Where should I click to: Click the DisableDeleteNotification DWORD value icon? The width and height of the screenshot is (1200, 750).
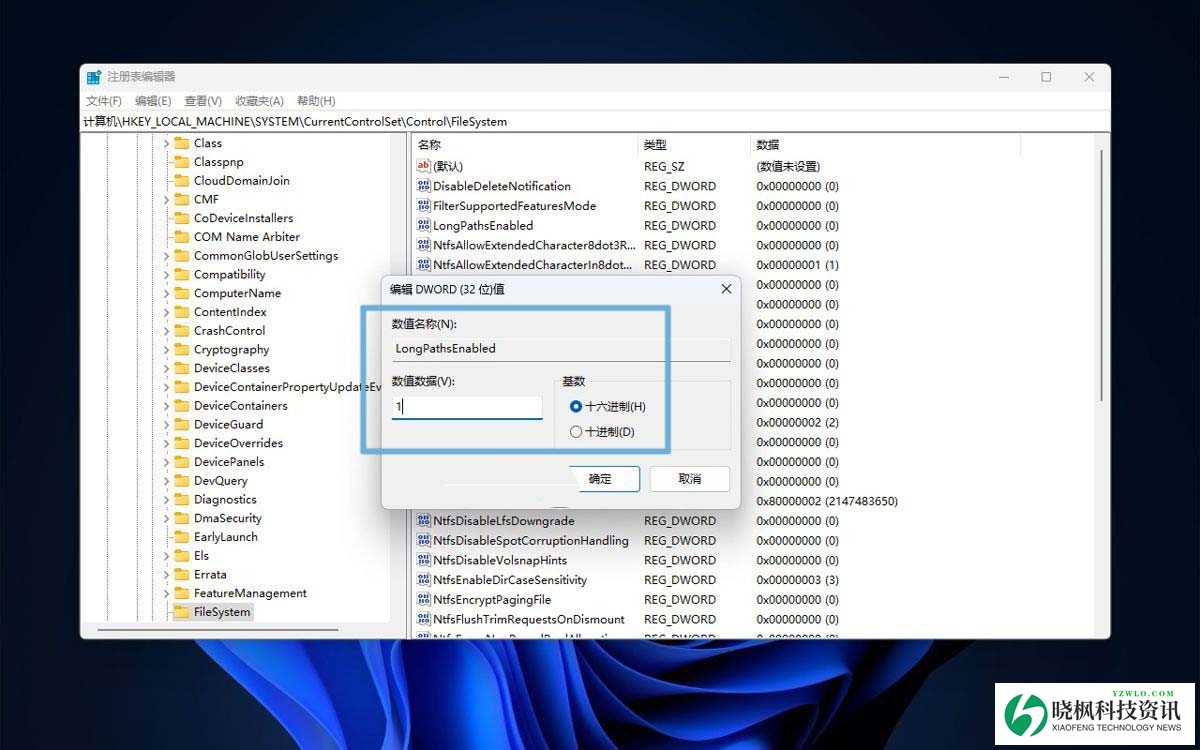423,186
